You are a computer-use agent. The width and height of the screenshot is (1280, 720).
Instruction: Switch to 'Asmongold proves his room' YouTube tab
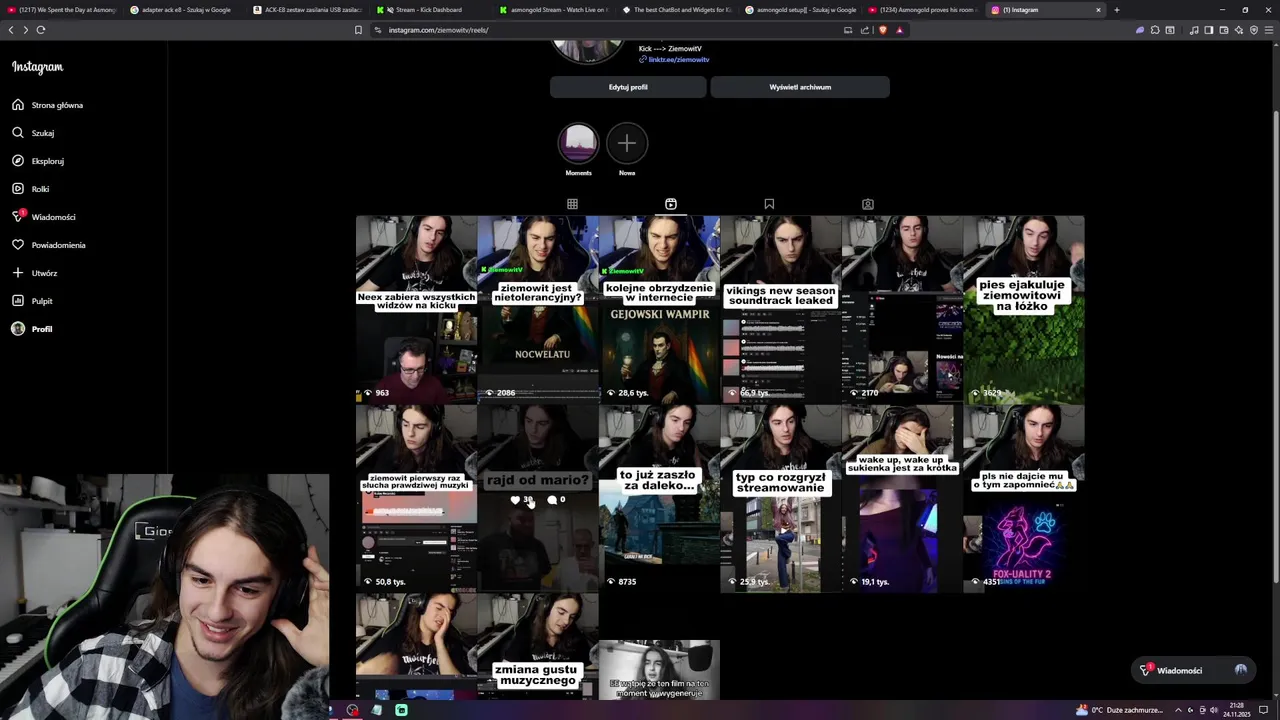click(x=921, y=10)
